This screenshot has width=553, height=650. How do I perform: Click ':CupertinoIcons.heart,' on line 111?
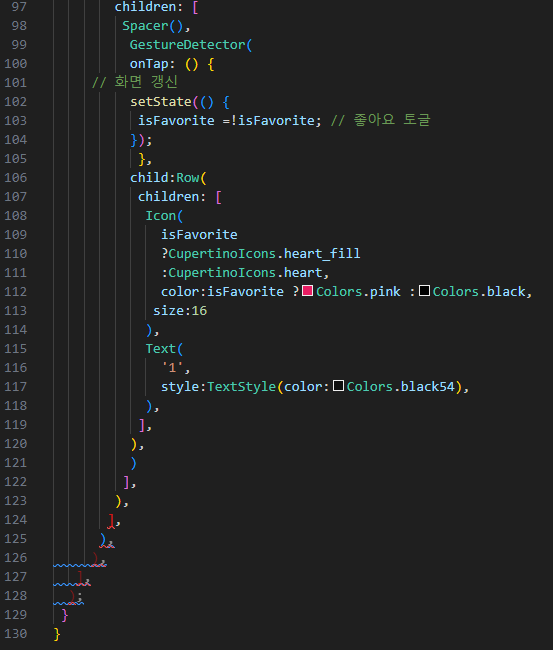click(x=245, y=273)
